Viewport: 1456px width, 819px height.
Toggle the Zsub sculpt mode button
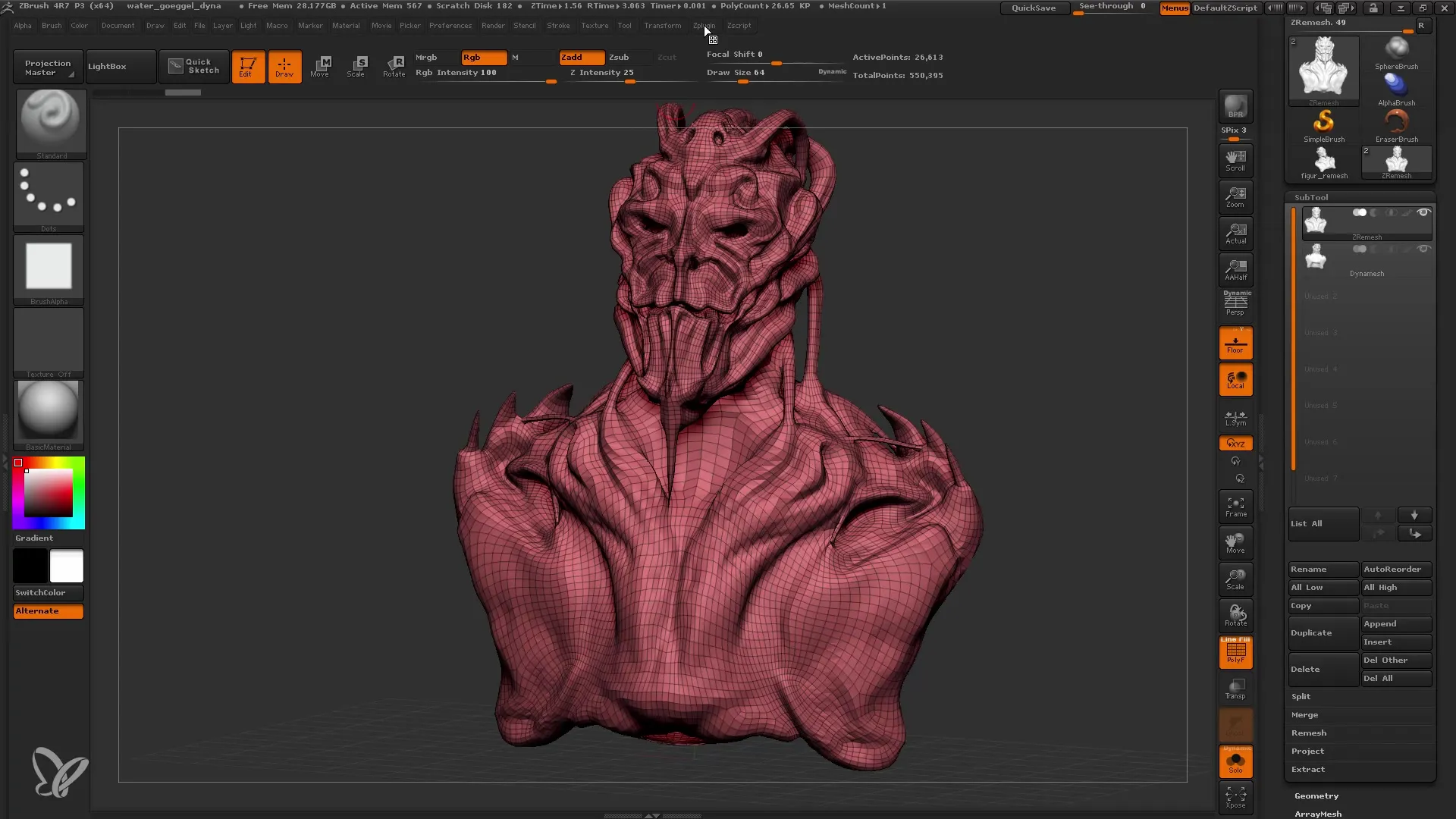coord(619,57)
